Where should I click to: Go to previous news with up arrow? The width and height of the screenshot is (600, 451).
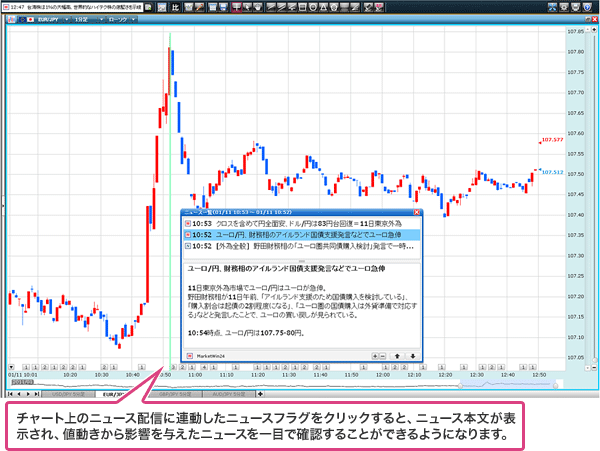pyautogui.click(x=396, y=355)
